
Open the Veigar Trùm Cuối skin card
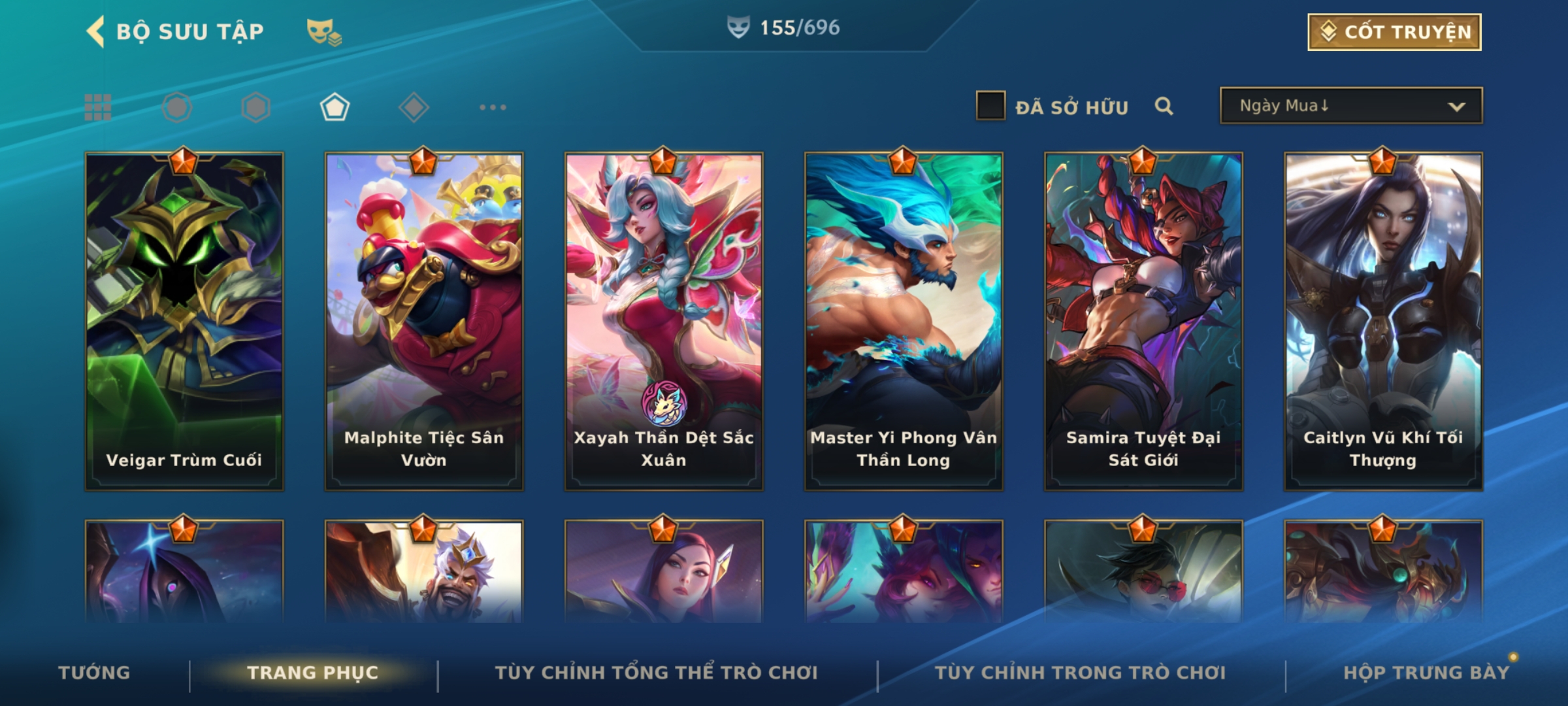[184, 322]
